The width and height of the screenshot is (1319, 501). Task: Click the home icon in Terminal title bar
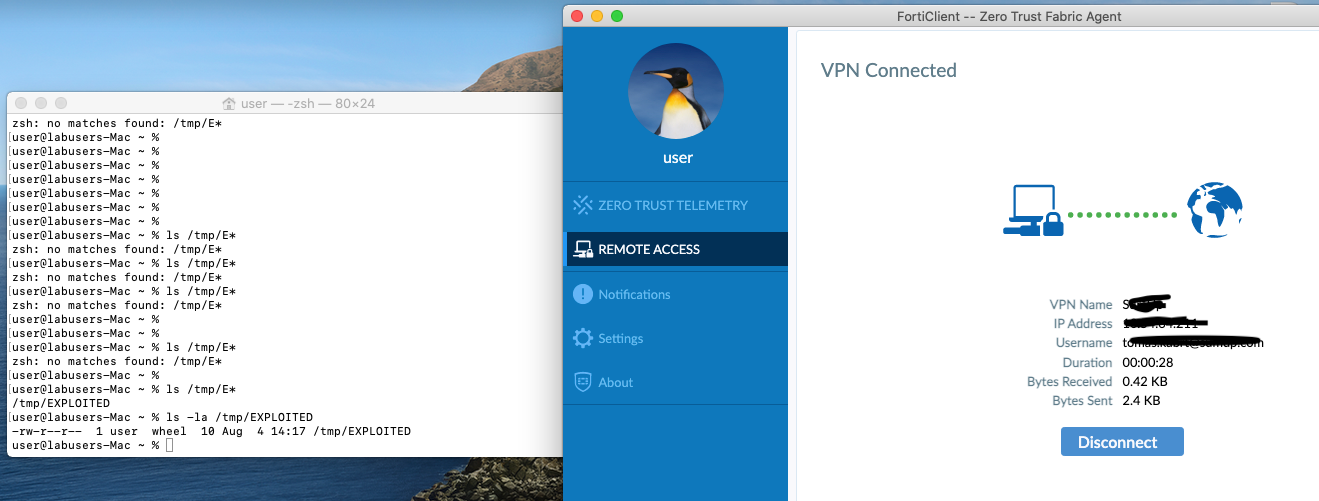coord(229,104)
